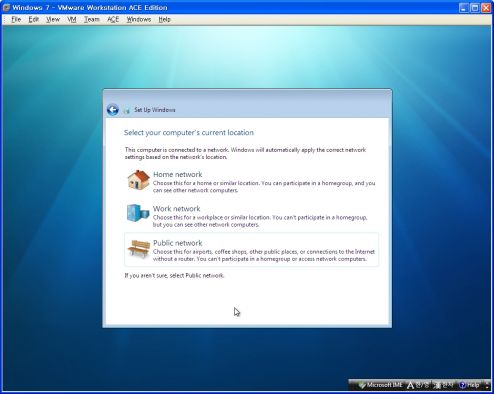Click the blue Back arrow button
This screenshot has width=494, height=394.
[113, 109]
